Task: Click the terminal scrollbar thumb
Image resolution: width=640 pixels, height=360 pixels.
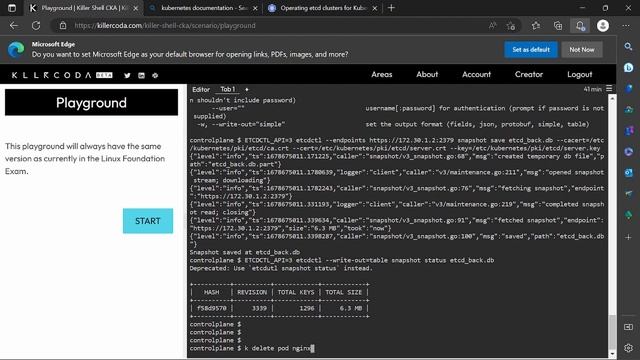Action: click(x=612, y=331)
